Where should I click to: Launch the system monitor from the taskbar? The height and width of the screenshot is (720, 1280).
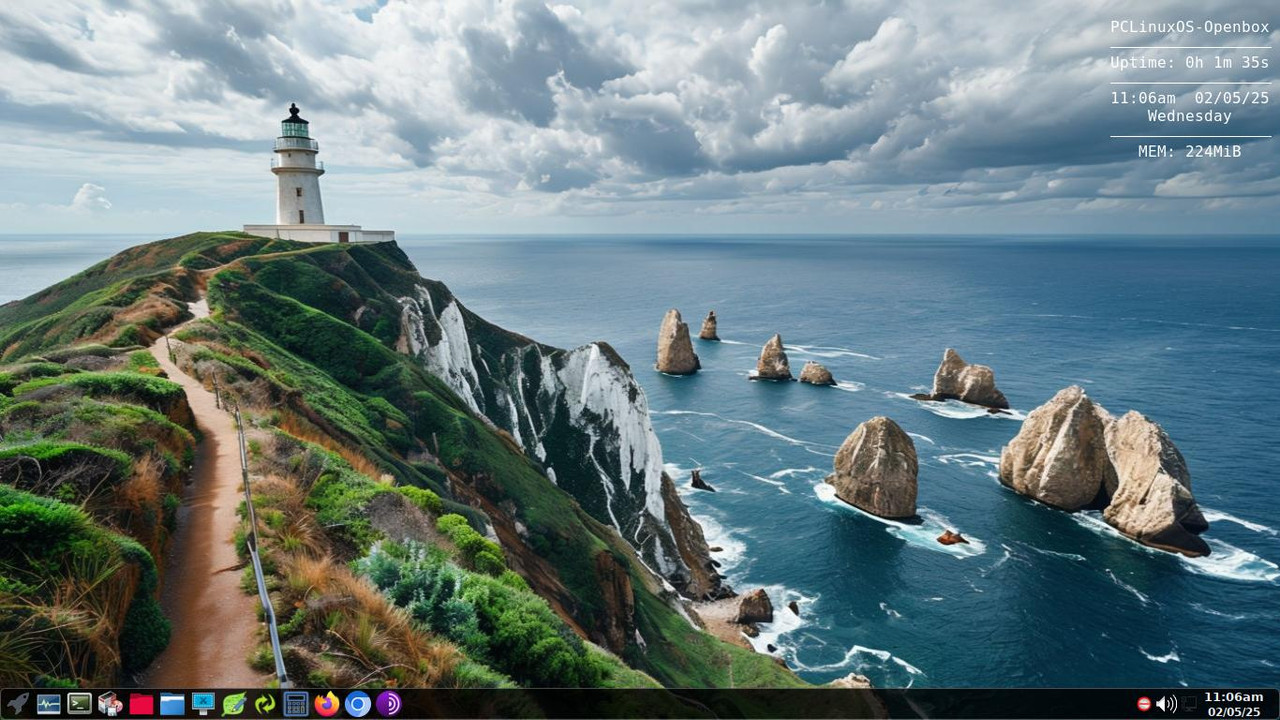(x=48, y=704)
